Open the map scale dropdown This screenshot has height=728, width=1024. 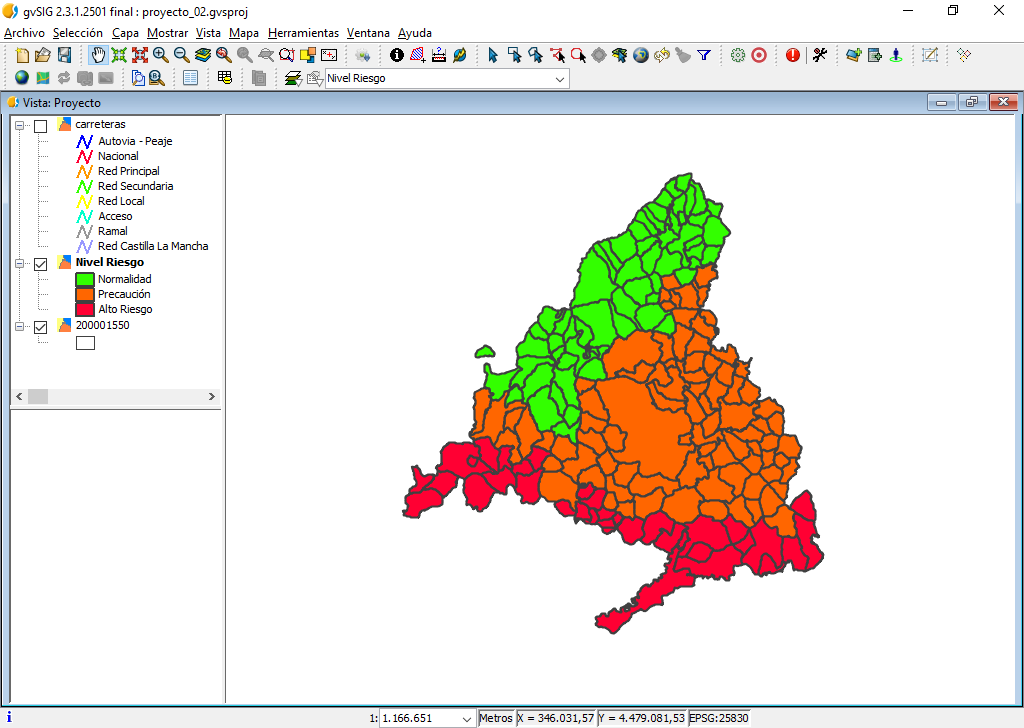[x=466, y=719]
